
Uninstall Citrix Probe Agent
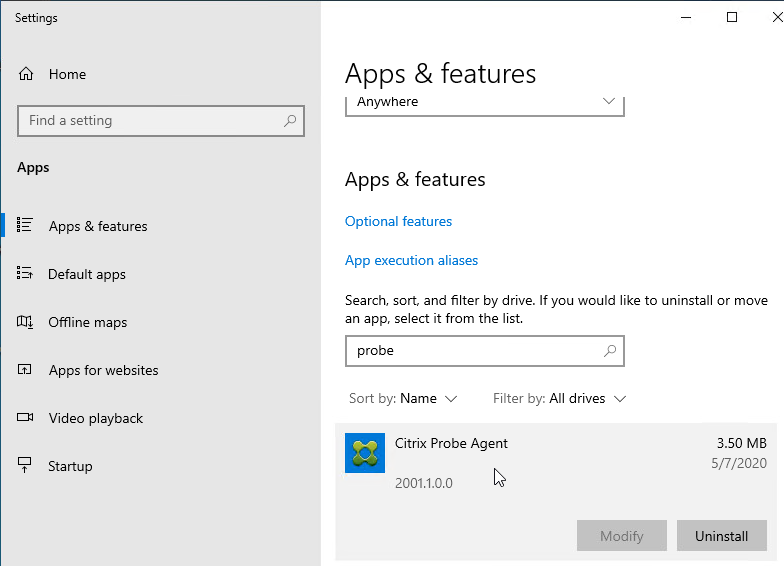point(722,536)
